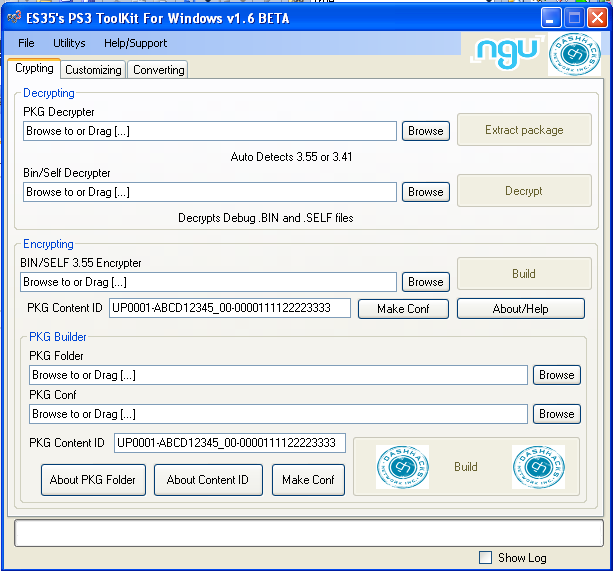The width and height of the screenshot is (613, 571).
Task: Click Make Conf next to About/Help
Action: (403, 309)
